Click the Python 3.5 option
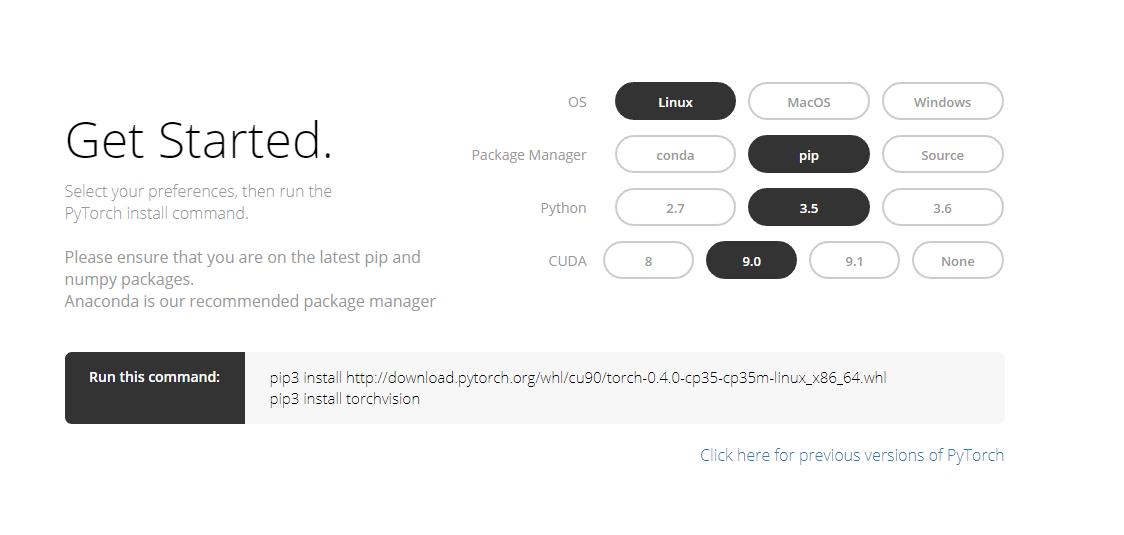 click(x=809, y=207)
